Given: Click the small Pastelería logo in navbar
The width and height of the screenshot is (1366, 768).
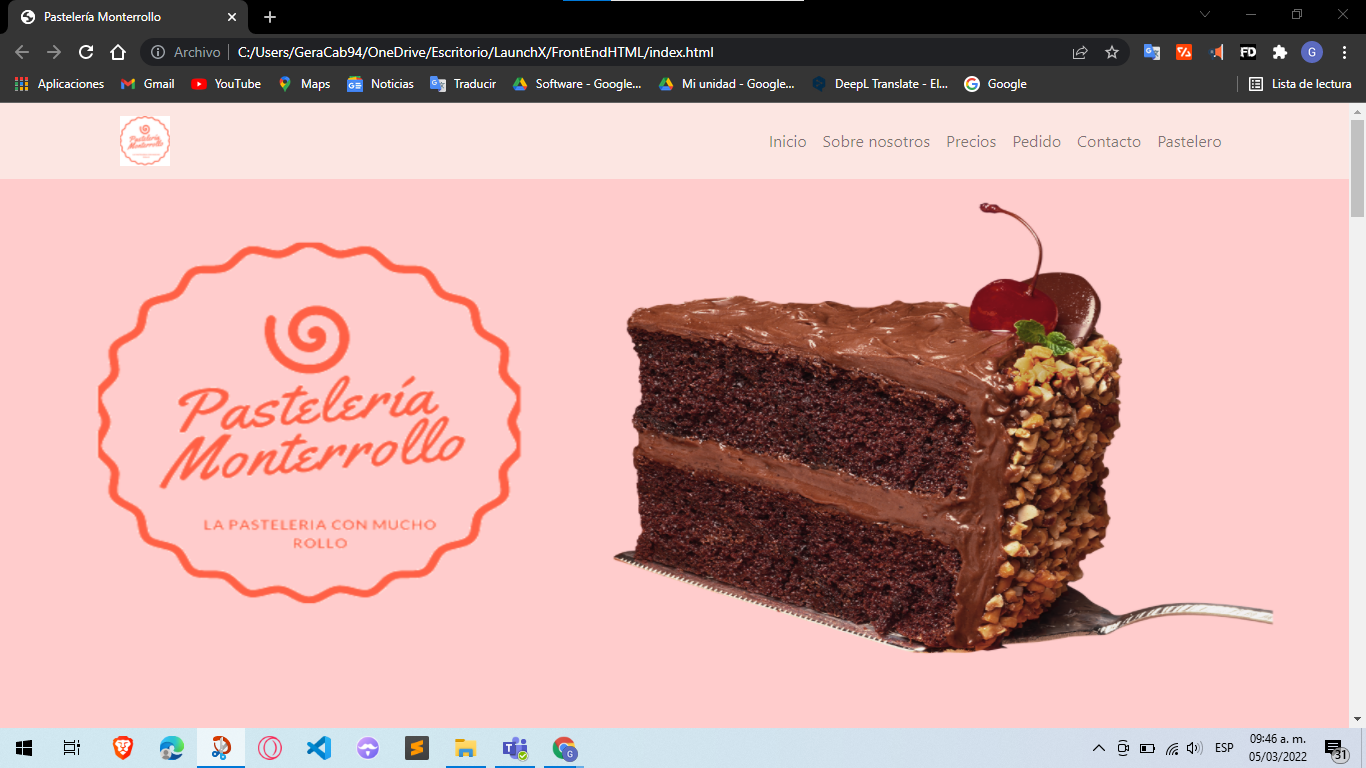Looking at the screenshot, I should [145, 141].
